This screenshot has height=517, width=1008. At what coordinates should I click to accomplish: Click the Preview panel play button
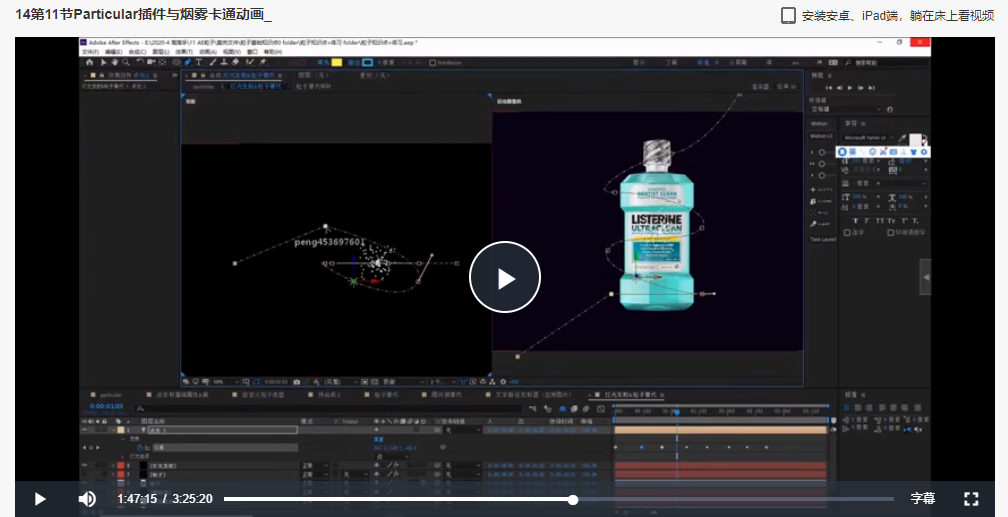[x=850, y=88]
